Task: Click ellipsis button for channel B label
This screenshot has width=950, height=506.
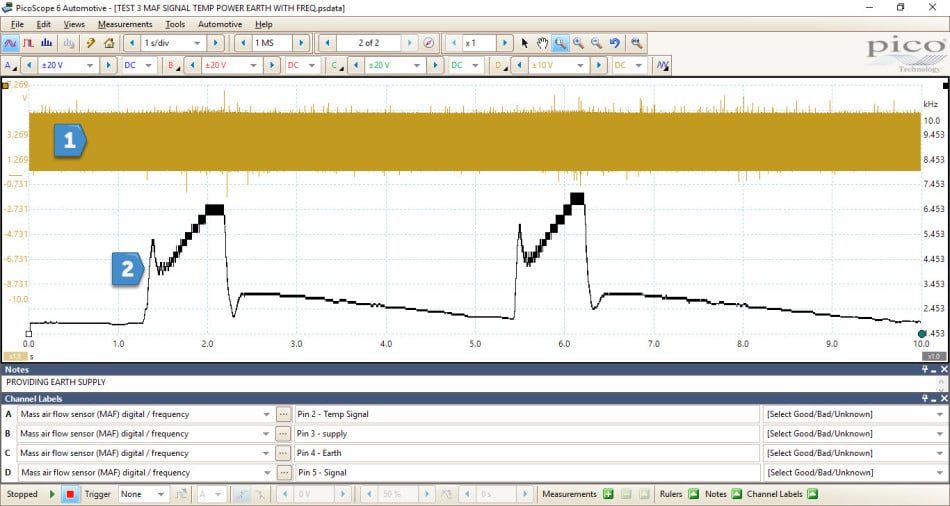Action: [x=283, y=434]
